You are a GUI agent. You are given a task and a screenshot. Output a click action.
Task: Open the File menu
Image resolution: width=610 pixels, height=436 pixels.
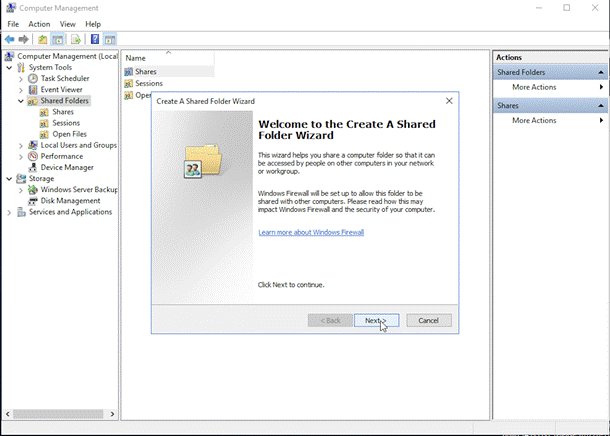pos(13,24)
